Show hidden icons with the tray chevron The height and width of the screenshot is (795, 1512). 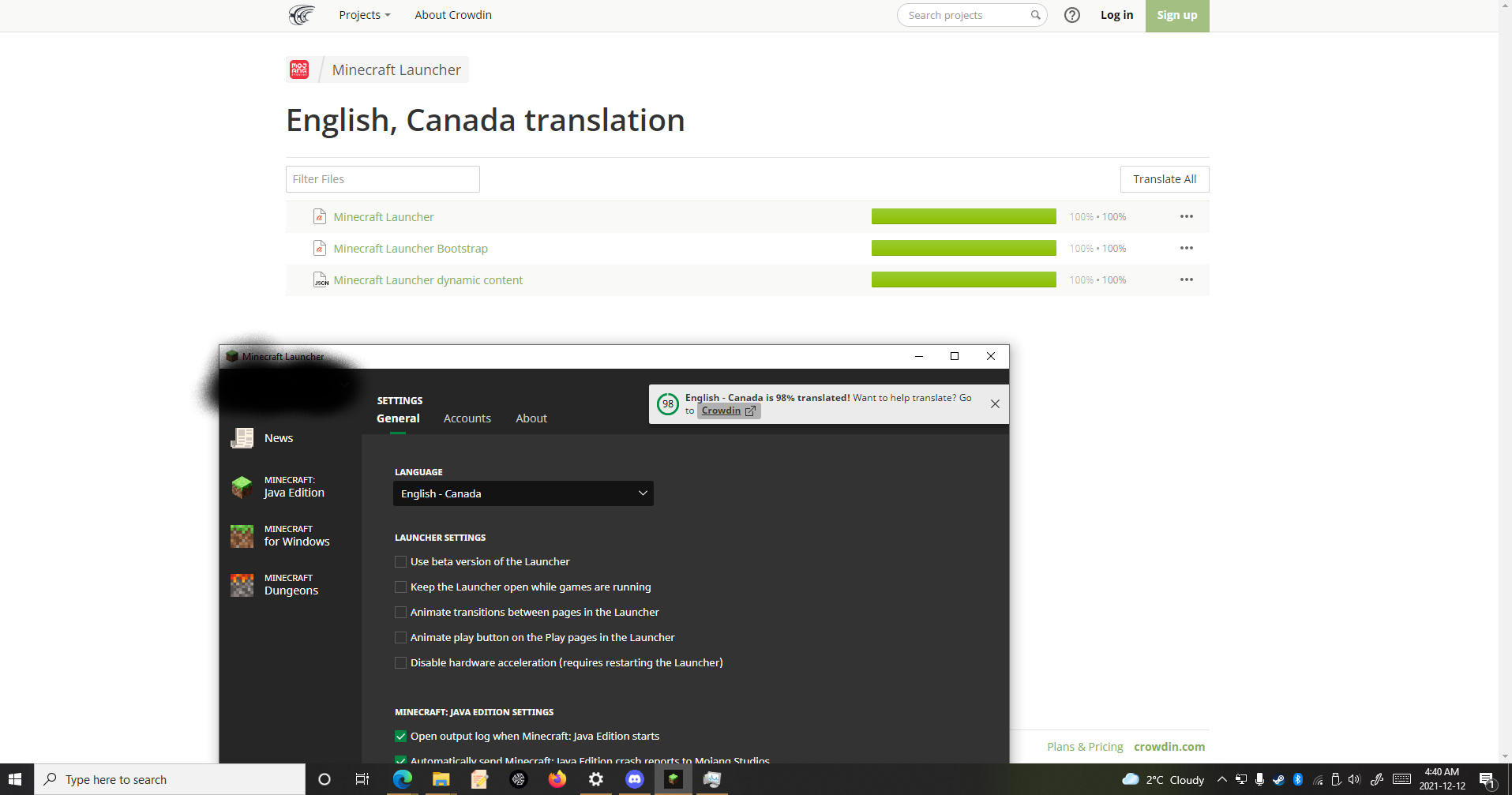(1221, 780)
